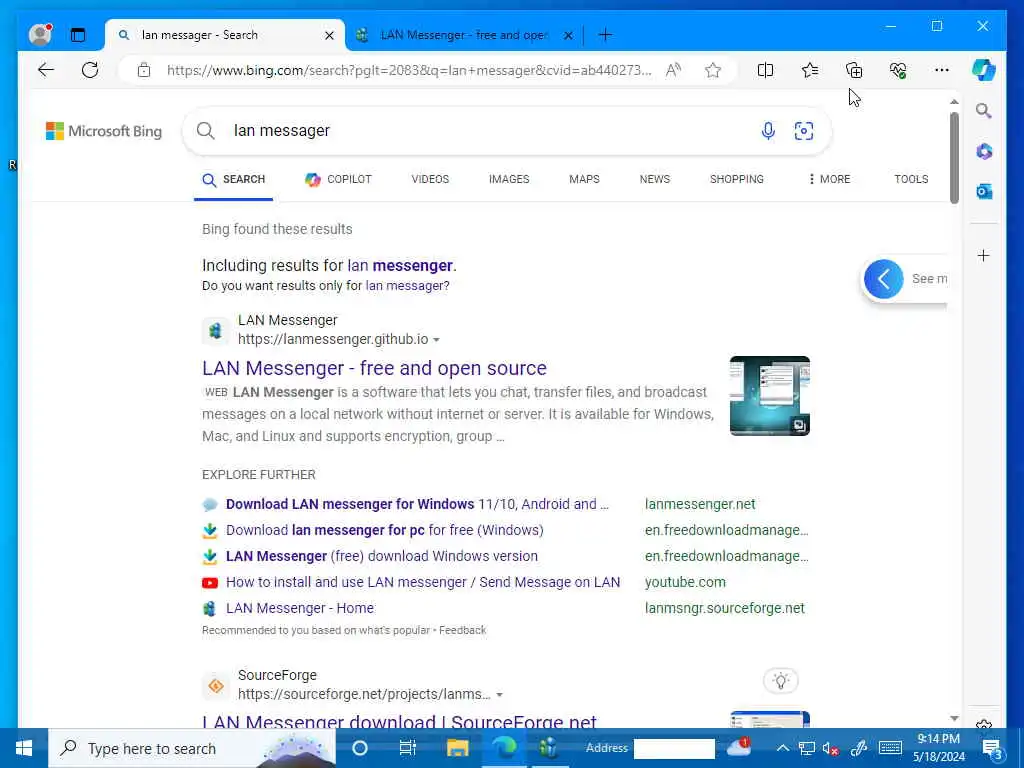
Task: Switch to Shopping results
Action: coord(737,179)
